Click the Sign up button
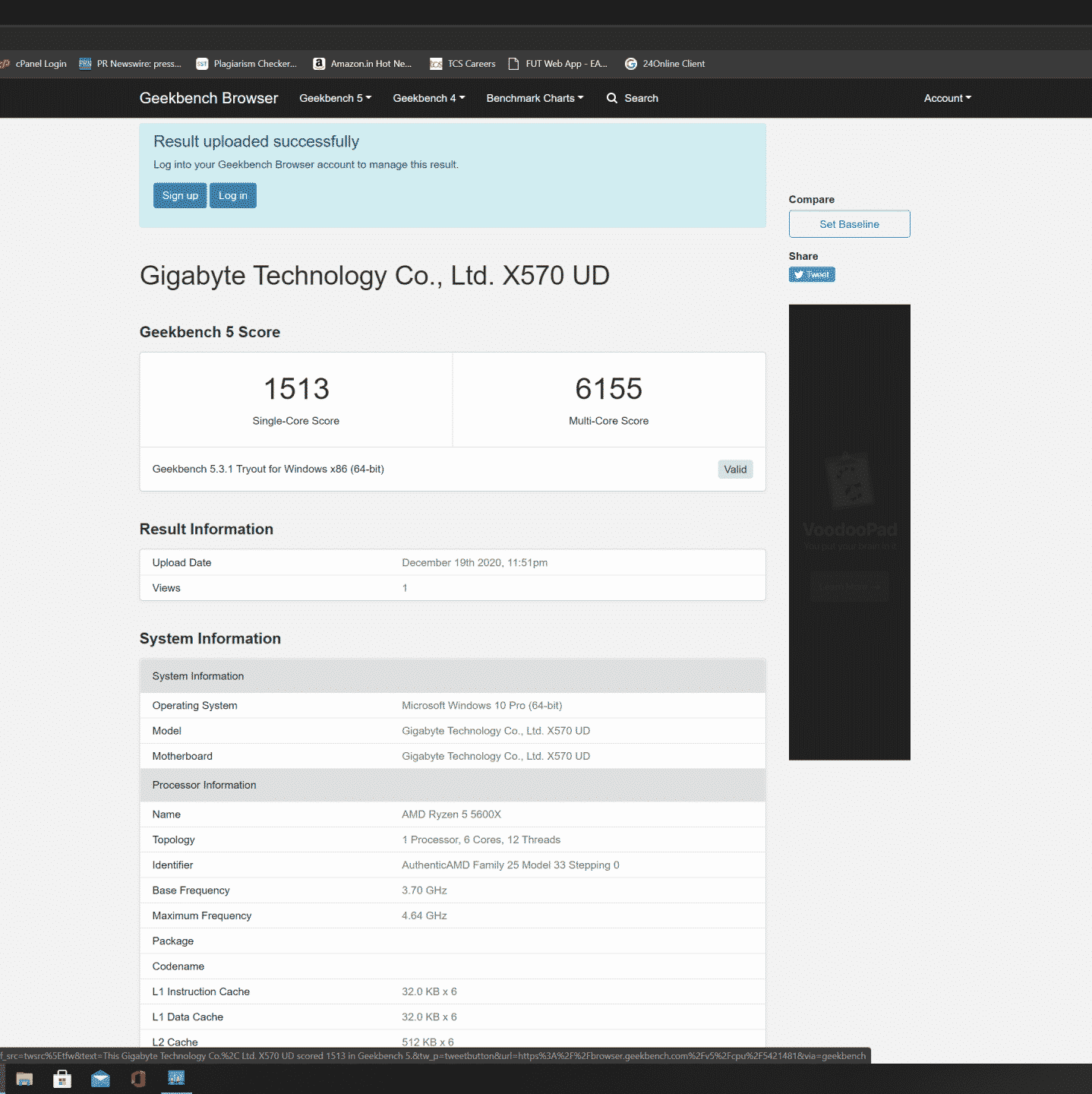The height and width of the screenshot is (1094, 1092). 180,195
